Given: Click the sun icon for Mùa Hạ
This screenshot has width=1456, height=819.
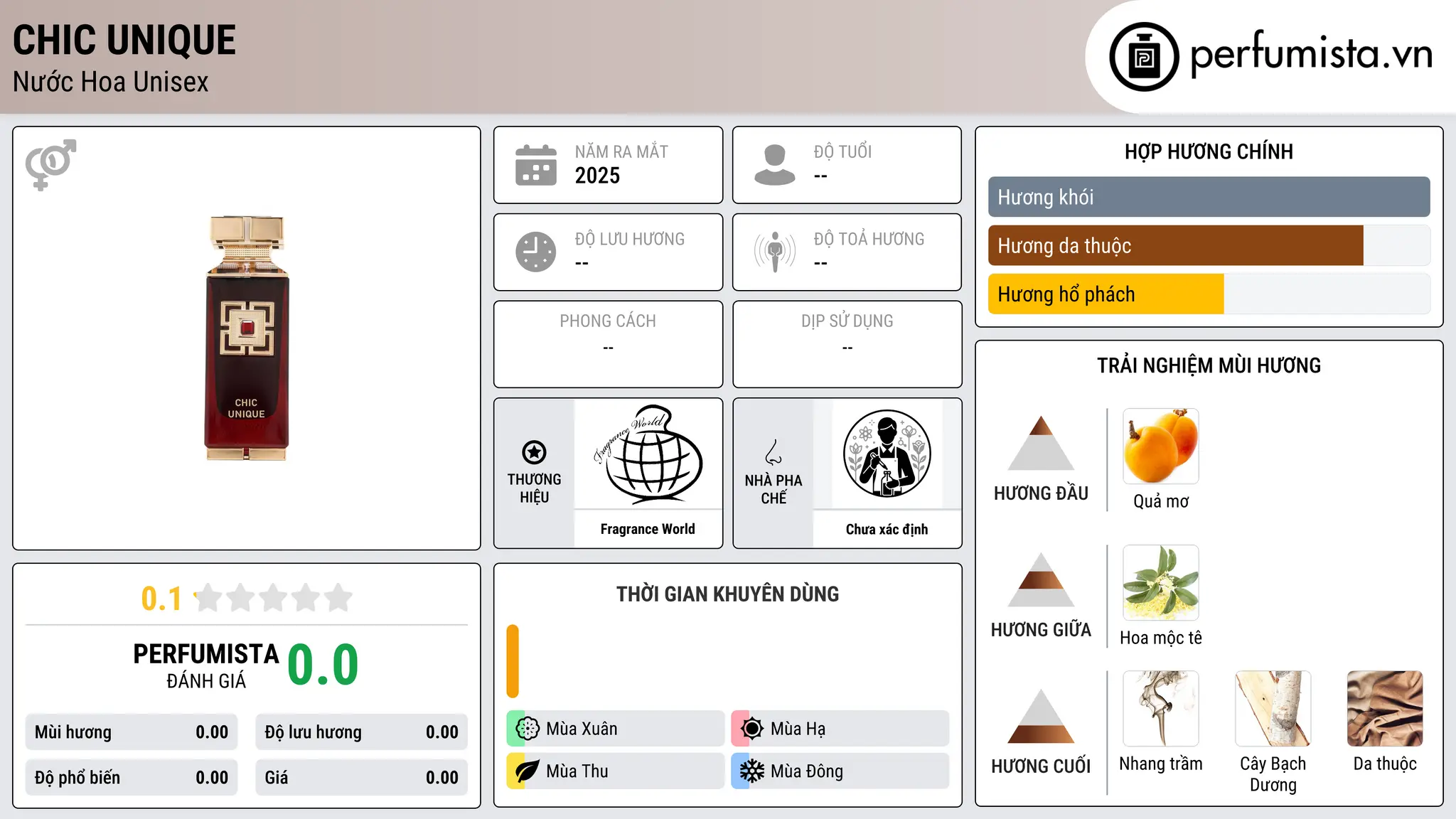Looking at the screenshot, I should tap(751, 729).
